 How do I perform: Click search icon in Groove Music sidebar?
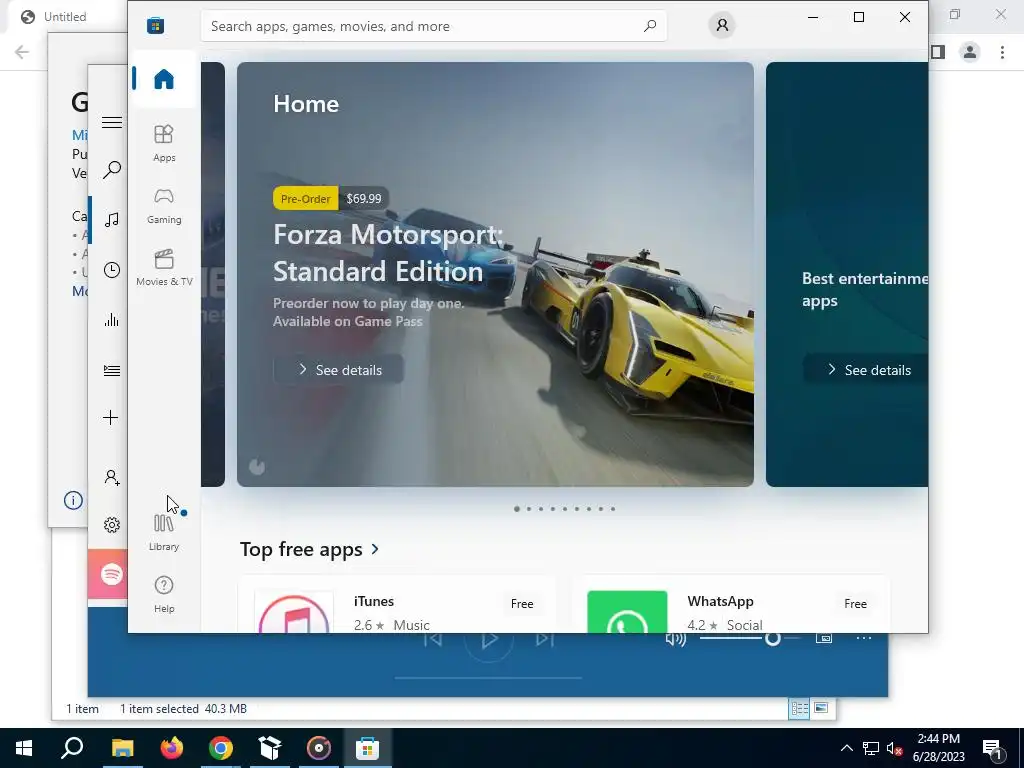coord(112,170)
